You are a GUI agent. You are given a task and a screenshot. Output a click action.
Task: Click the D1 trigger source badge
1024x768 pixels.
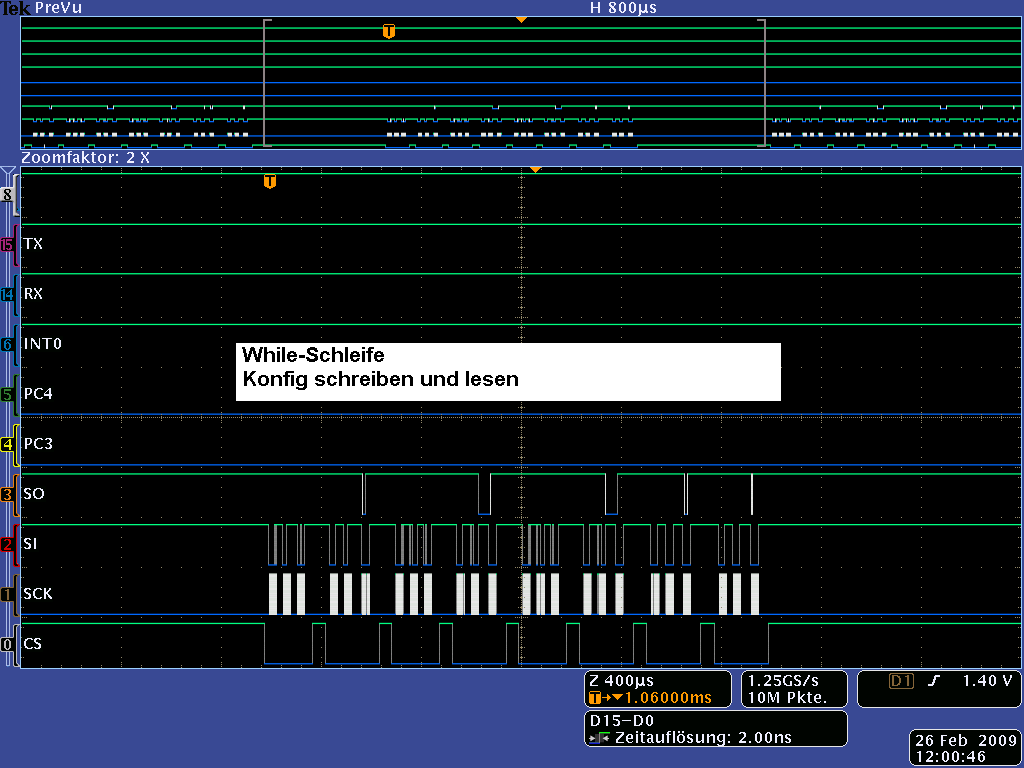[901, 682]
